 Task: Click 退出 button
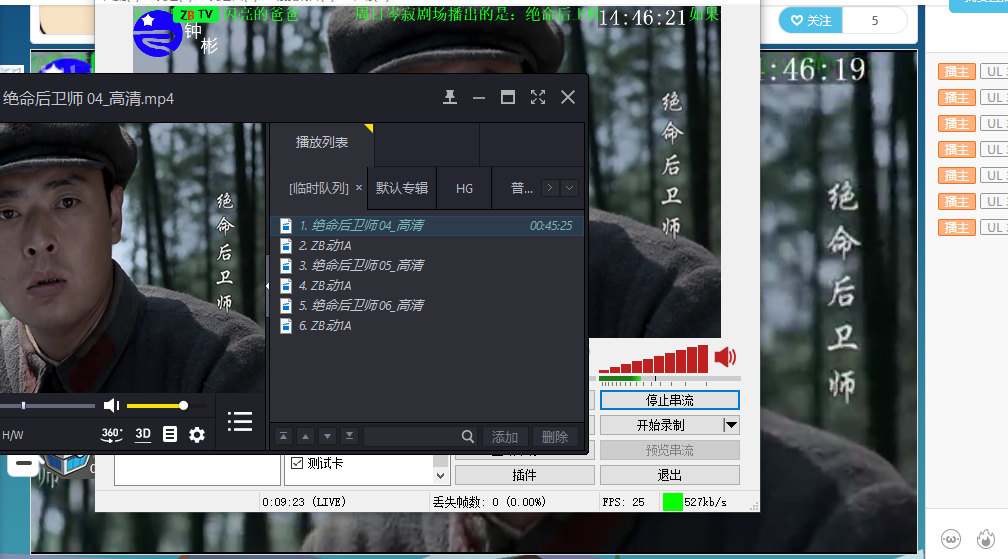click(x=670, y=475)
